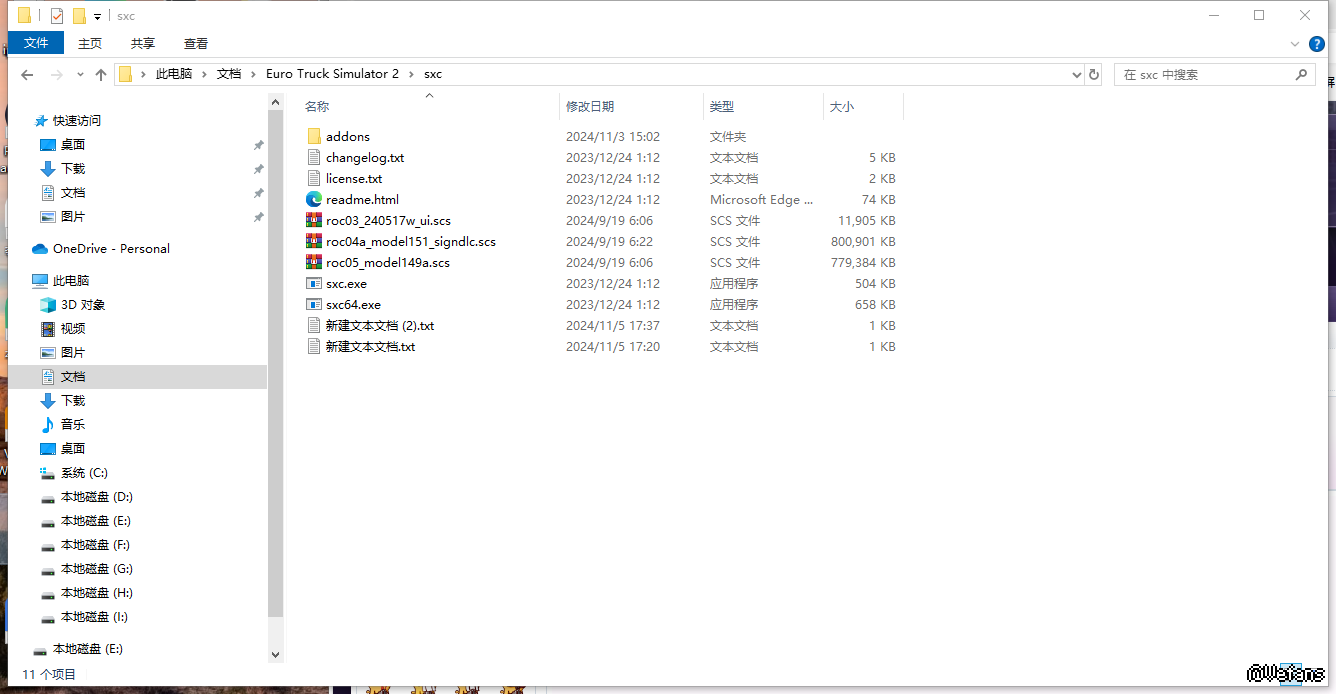The image size is (1336, 694).
Task: Select 图片 under 快速访问
Action: click(x=73, y=216)
